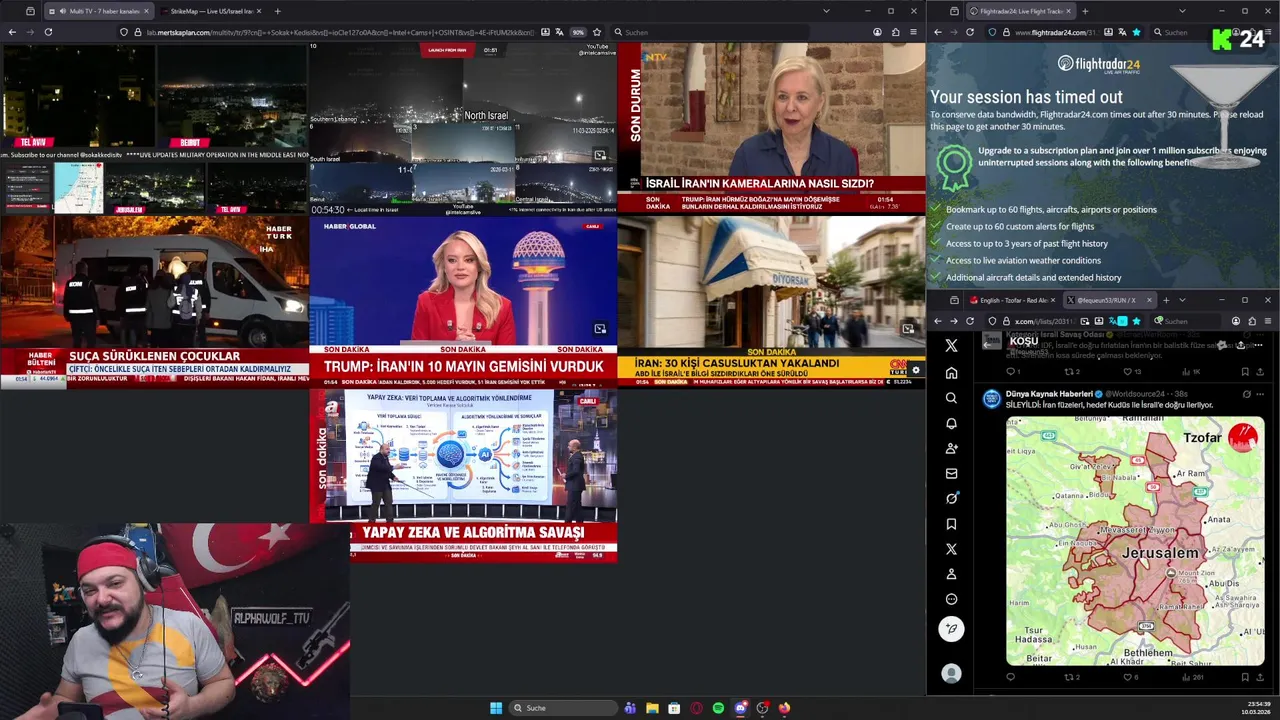The width and height of the screenshot is (1280, 720).
Task: Bookmark the Dünya Kaynak Haberleri post
Action: [x=1245, y=677]
